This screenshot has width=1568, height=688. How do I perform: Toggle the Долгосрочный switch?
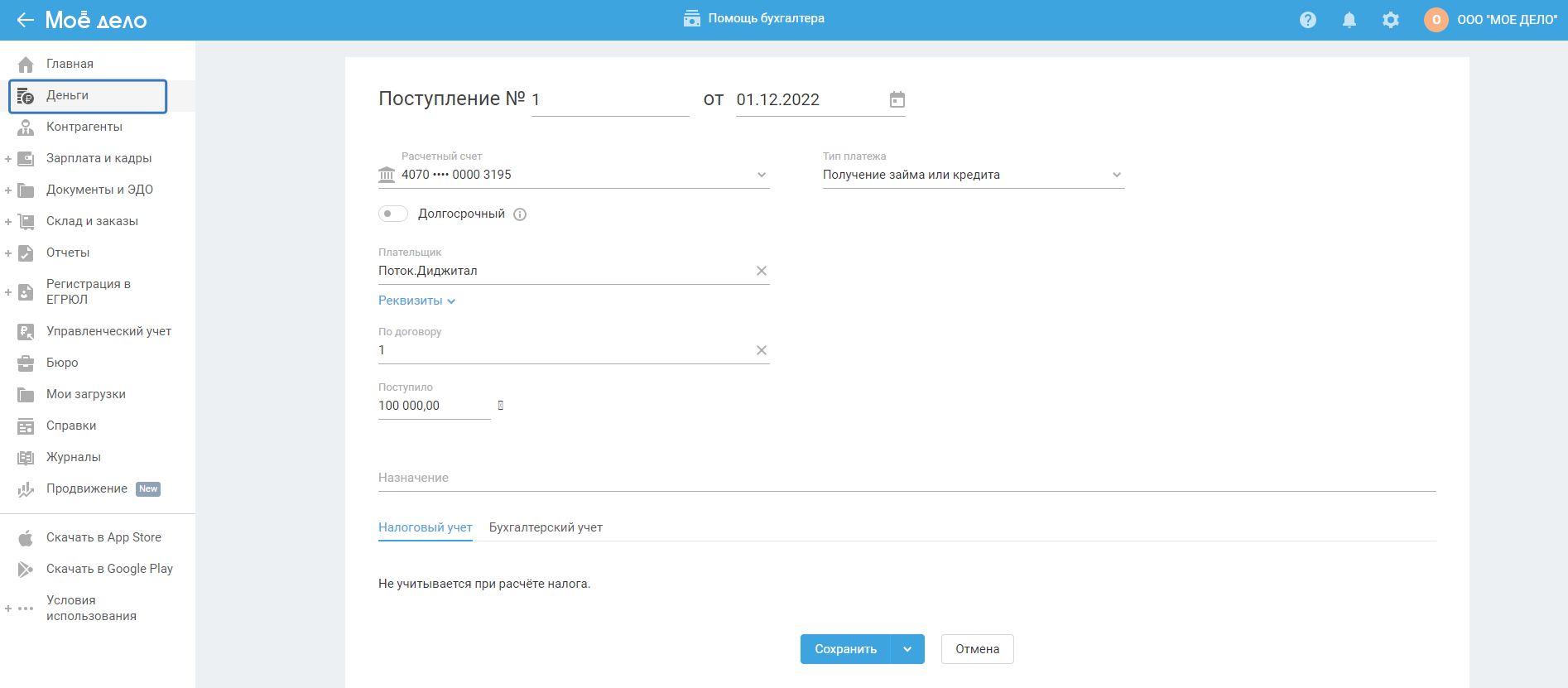393,214
